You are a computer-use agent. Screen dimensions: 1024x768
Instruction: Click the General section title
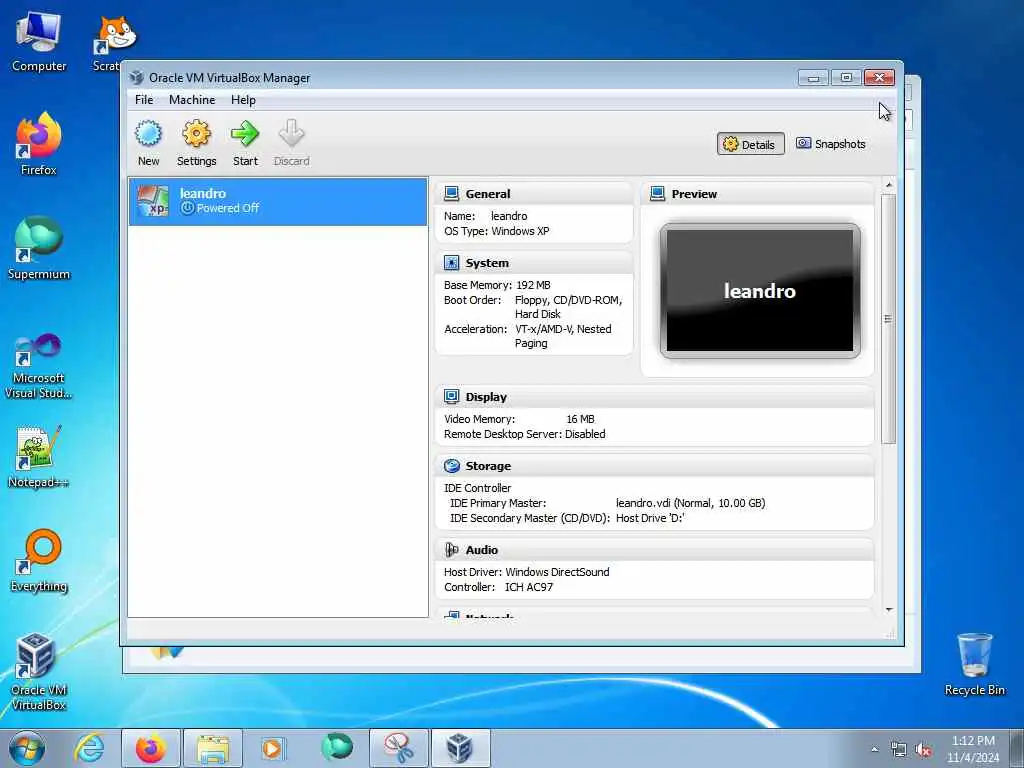[488, 194]
